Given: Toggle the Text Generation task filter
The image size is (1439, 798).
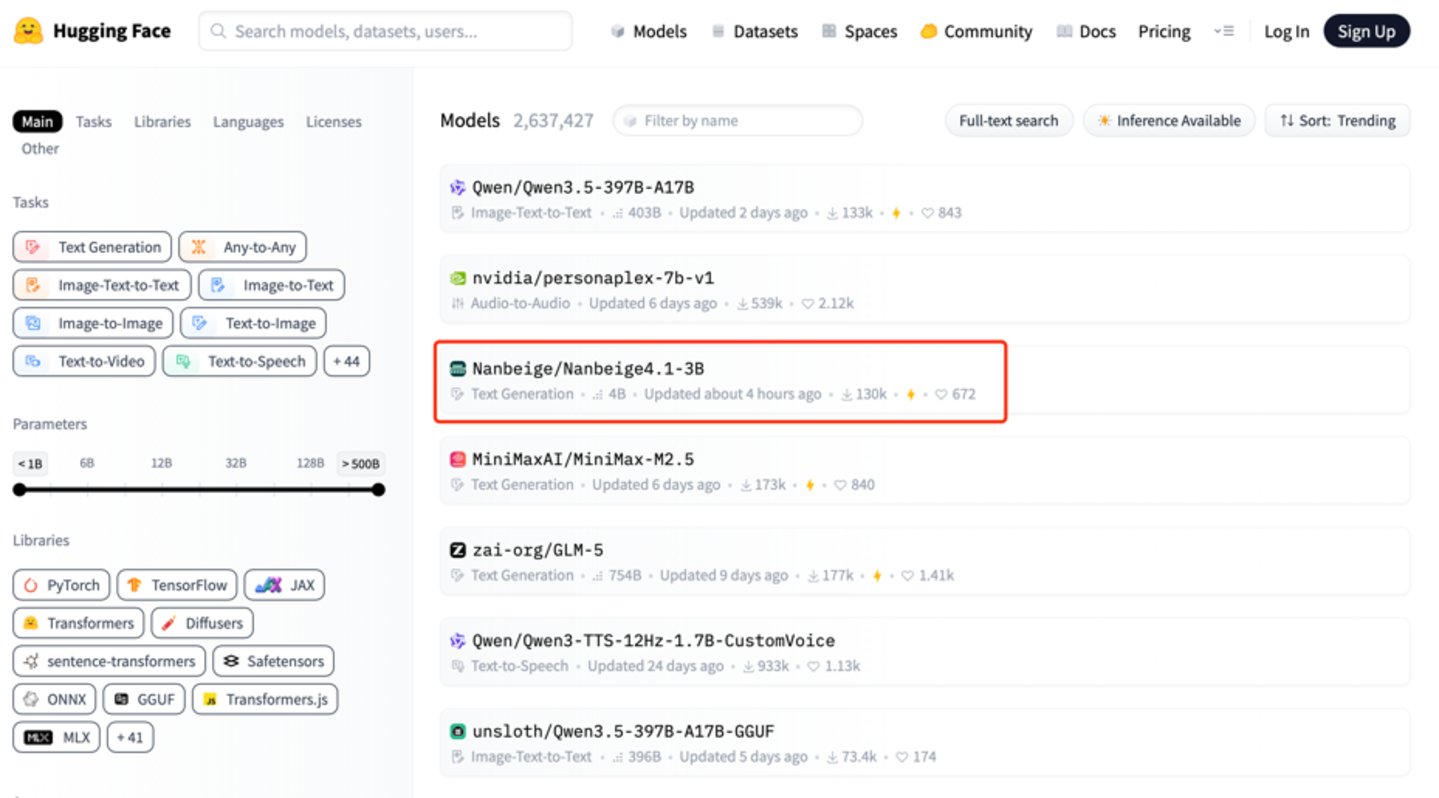Looking at the screenshot, I should coord(92,247).
